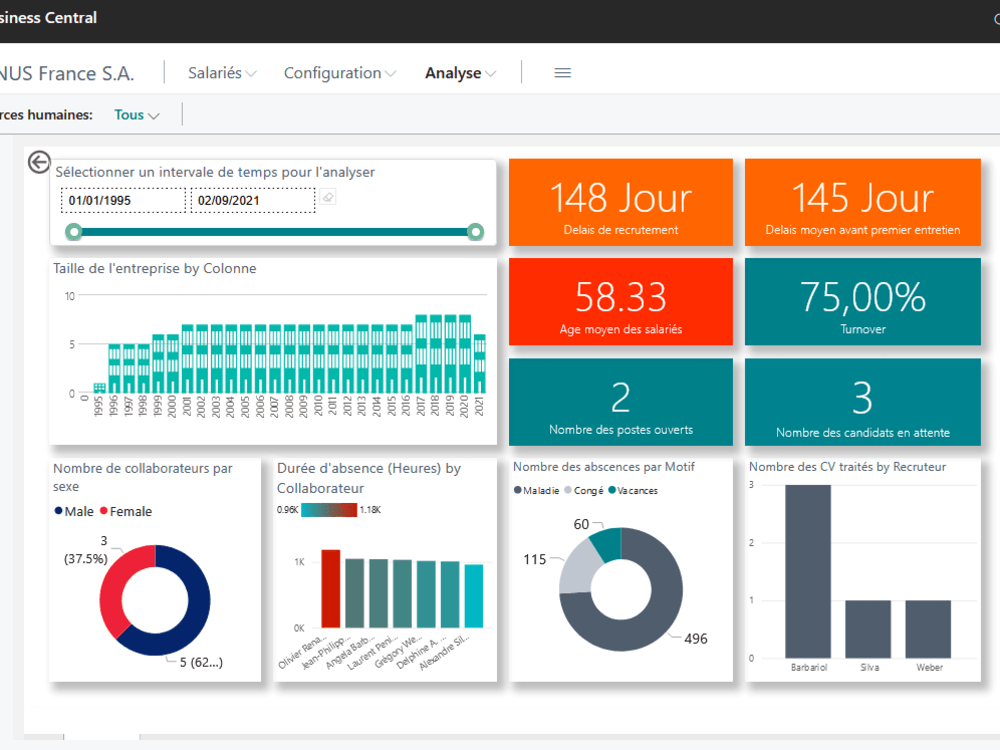Click the back arrow icon on the report
The height and width of the screenshot is (750, 1000).
(39, 162)
